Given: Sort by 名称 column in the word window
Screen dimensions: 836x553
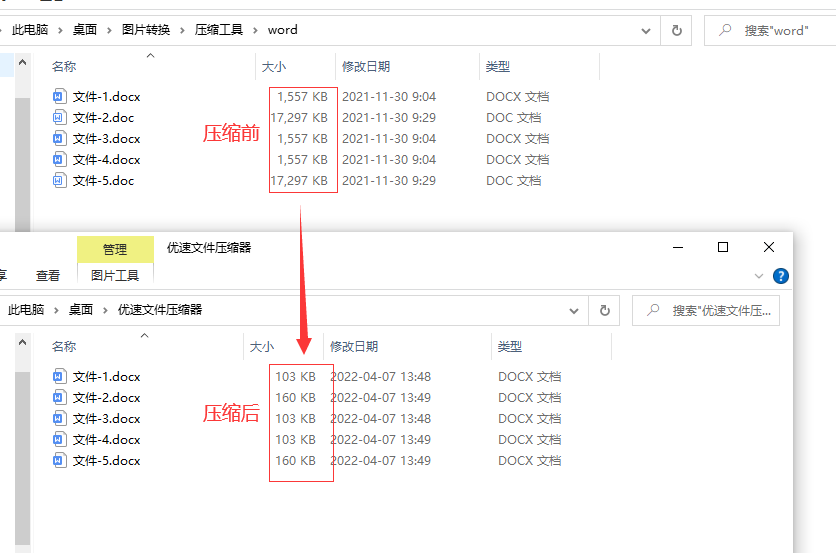Looking at the screenshot, I should coord(64,67).
